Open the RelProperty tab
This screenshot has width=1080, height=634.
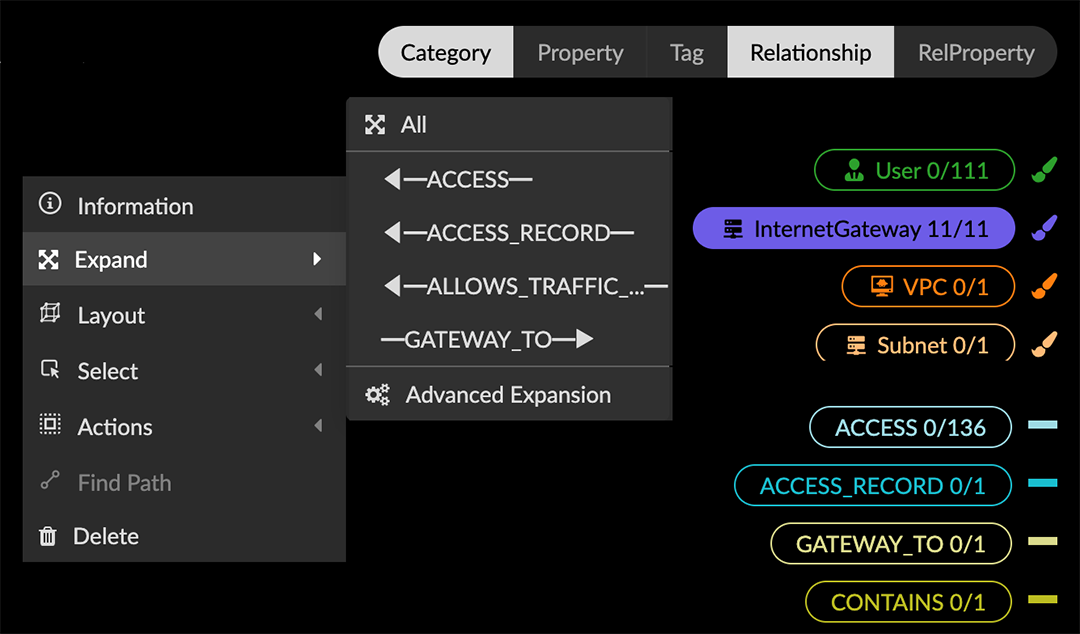(x=976, y=53)
